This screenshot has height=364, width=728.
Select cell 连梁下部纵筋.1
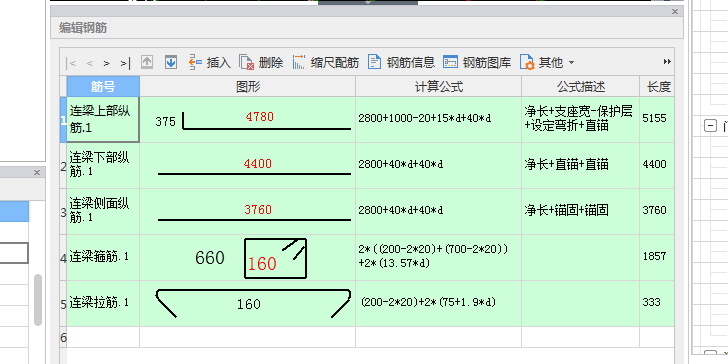tap(103, 165)
